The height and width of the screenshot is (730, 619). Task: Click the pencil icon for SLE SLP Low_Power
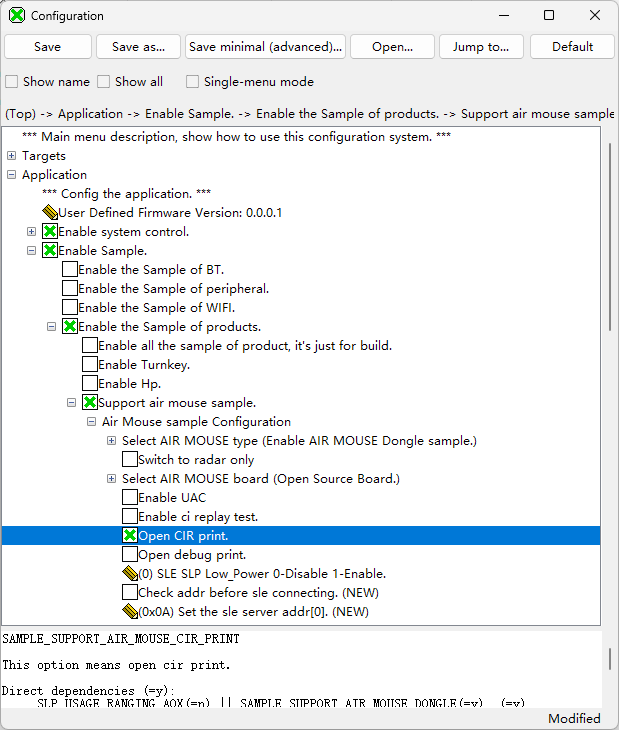click(x=130, y=573)
